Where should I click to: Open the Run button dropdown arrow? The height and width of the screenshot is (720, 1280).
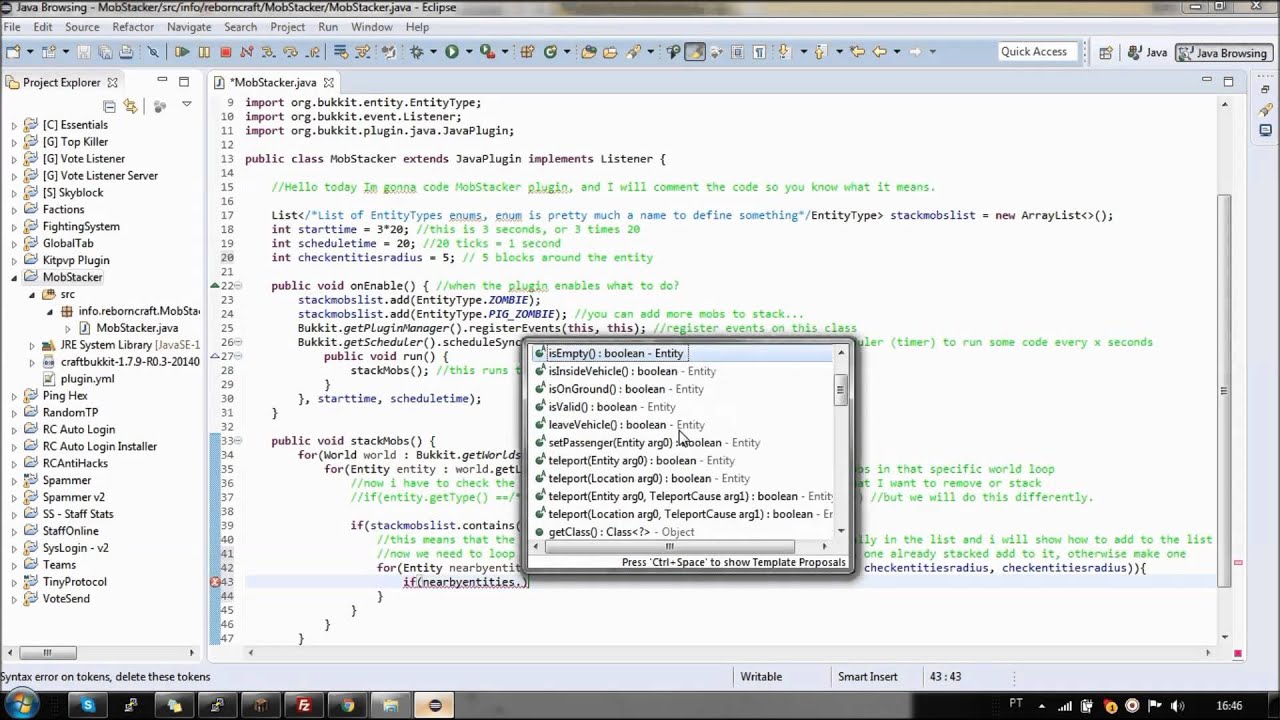pos(467,52)
